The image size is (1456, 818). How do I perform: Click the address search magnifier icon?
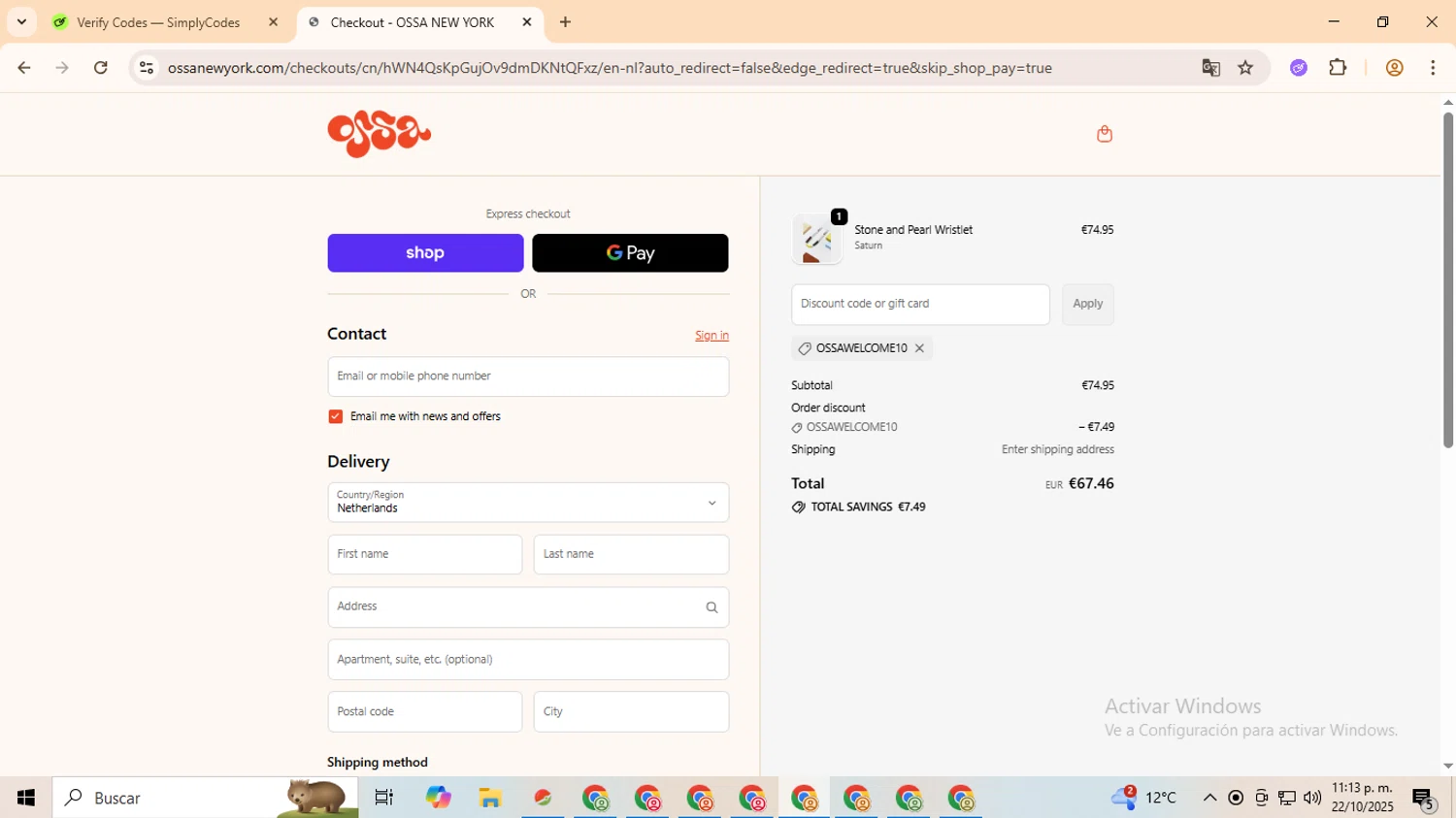[x=711, y=607]
